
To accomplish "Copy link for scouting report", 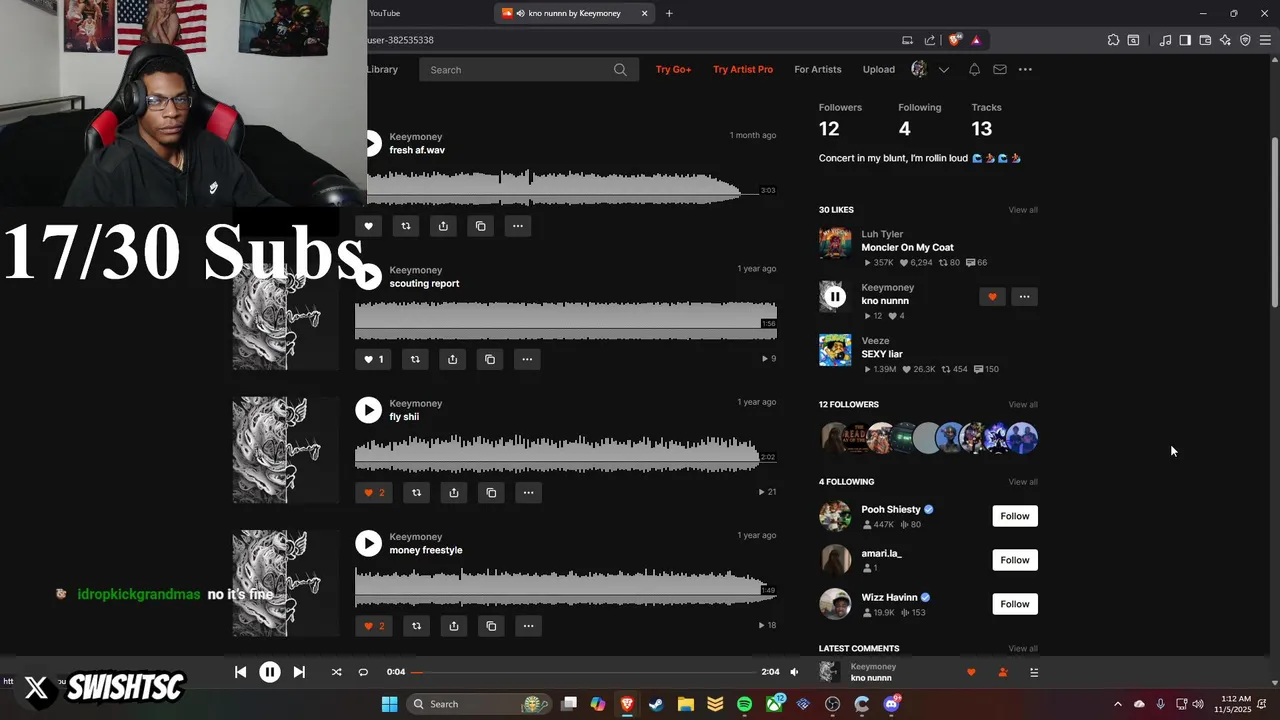I will click(x=490, y=359).
